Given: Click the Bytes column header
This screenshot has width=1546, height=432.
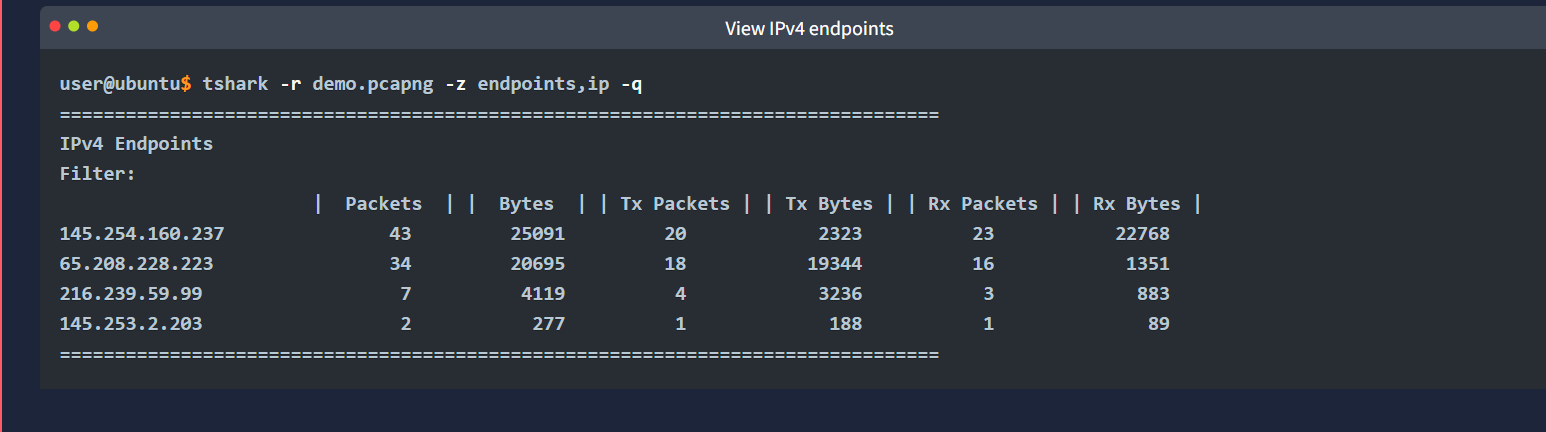Looking at the screenshot, I should 526,204.
